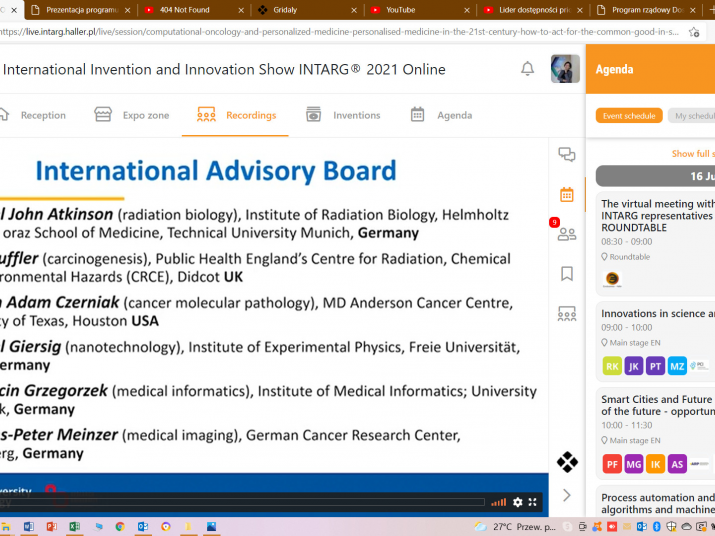Open the chat panel icon in sidebar
The image size is (715, 536).
[x=567, y=154]
